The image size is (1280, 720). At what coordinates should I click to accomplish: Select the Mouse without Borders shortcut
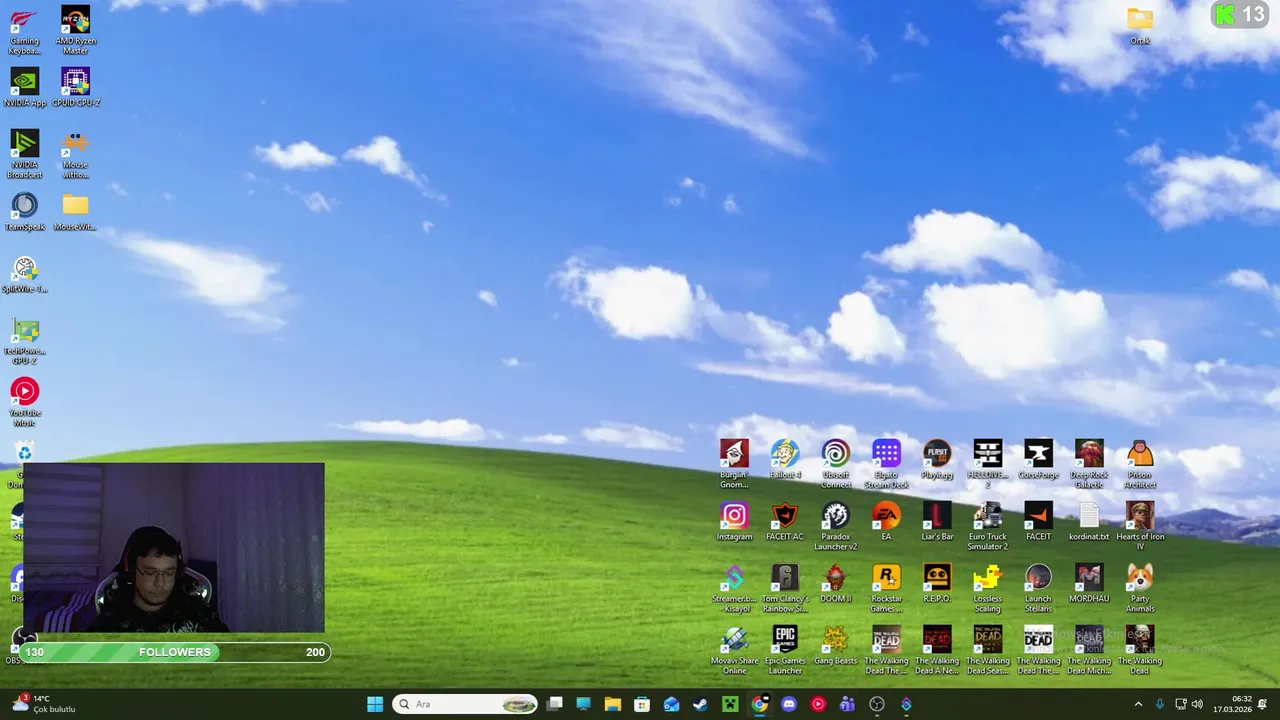(x=75, y=155)
